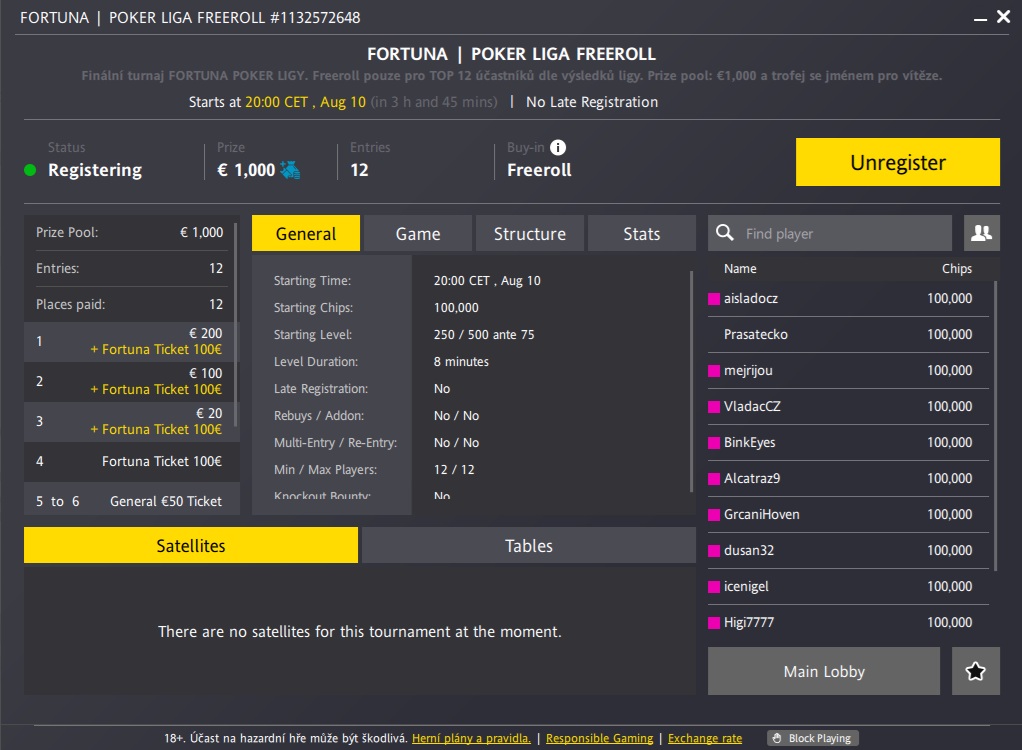1022x750 pixels.
Task: Sort players by Name column header
Action: click(x=740, y=268)
